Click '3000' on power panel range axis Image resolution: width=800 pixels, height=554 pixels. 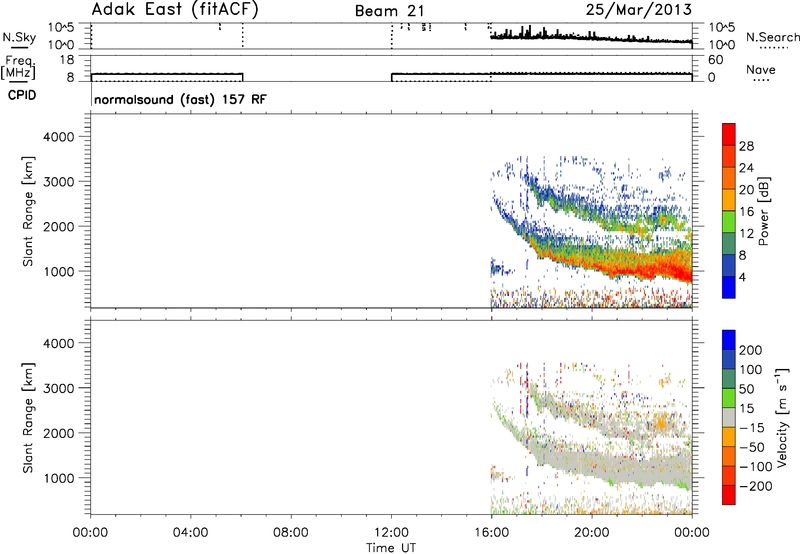coord(59,182)
